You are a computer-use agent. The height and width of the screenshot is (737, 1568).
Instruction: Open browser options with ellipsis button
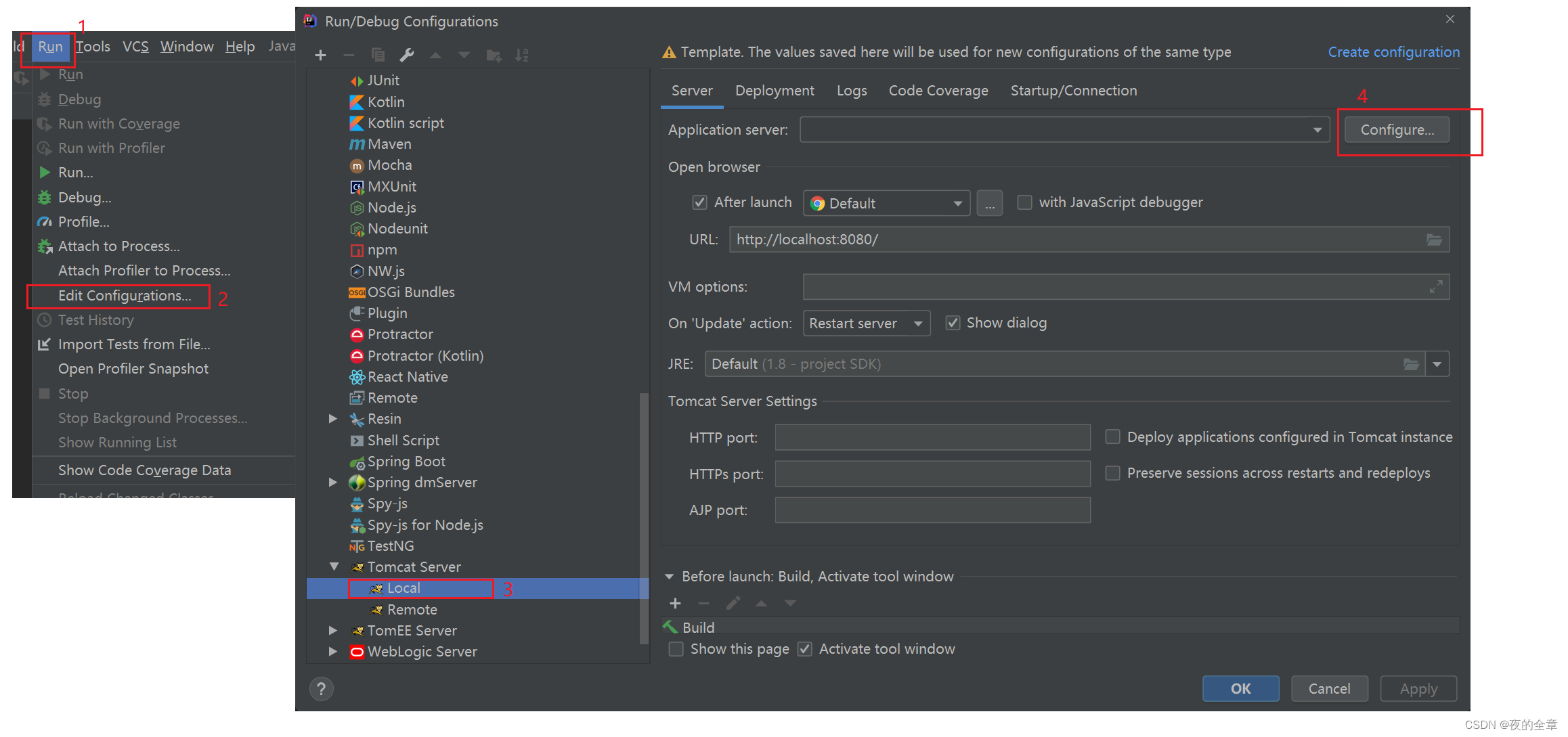pos(989,203)
